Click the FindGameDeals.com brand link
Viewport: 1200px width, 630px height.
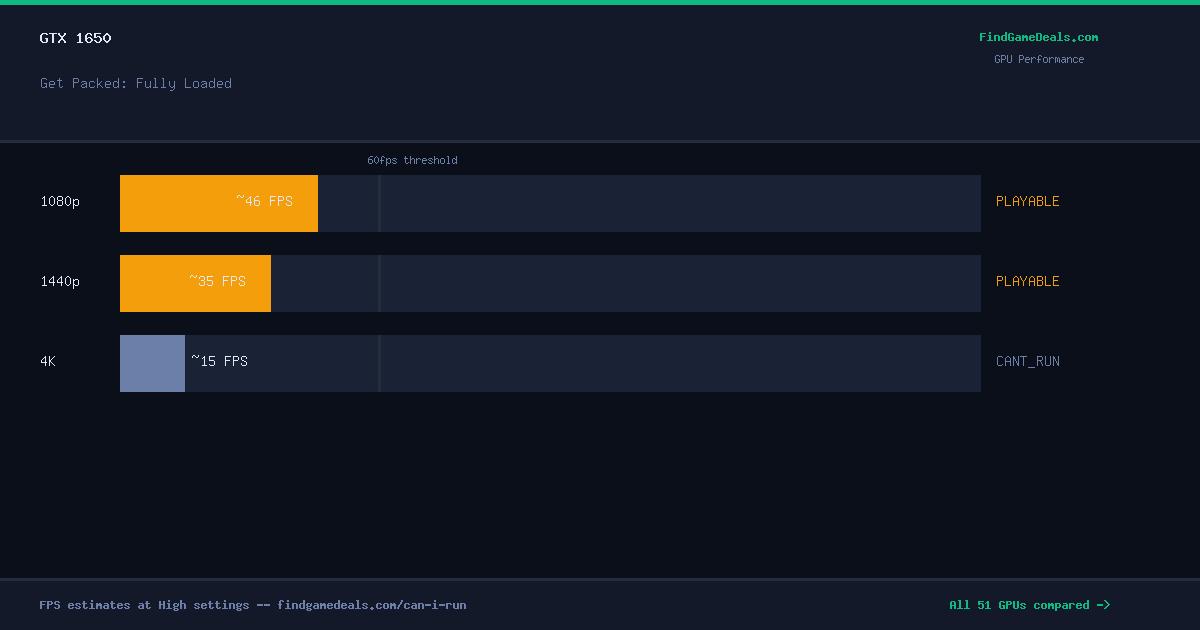pos(1038,37)
